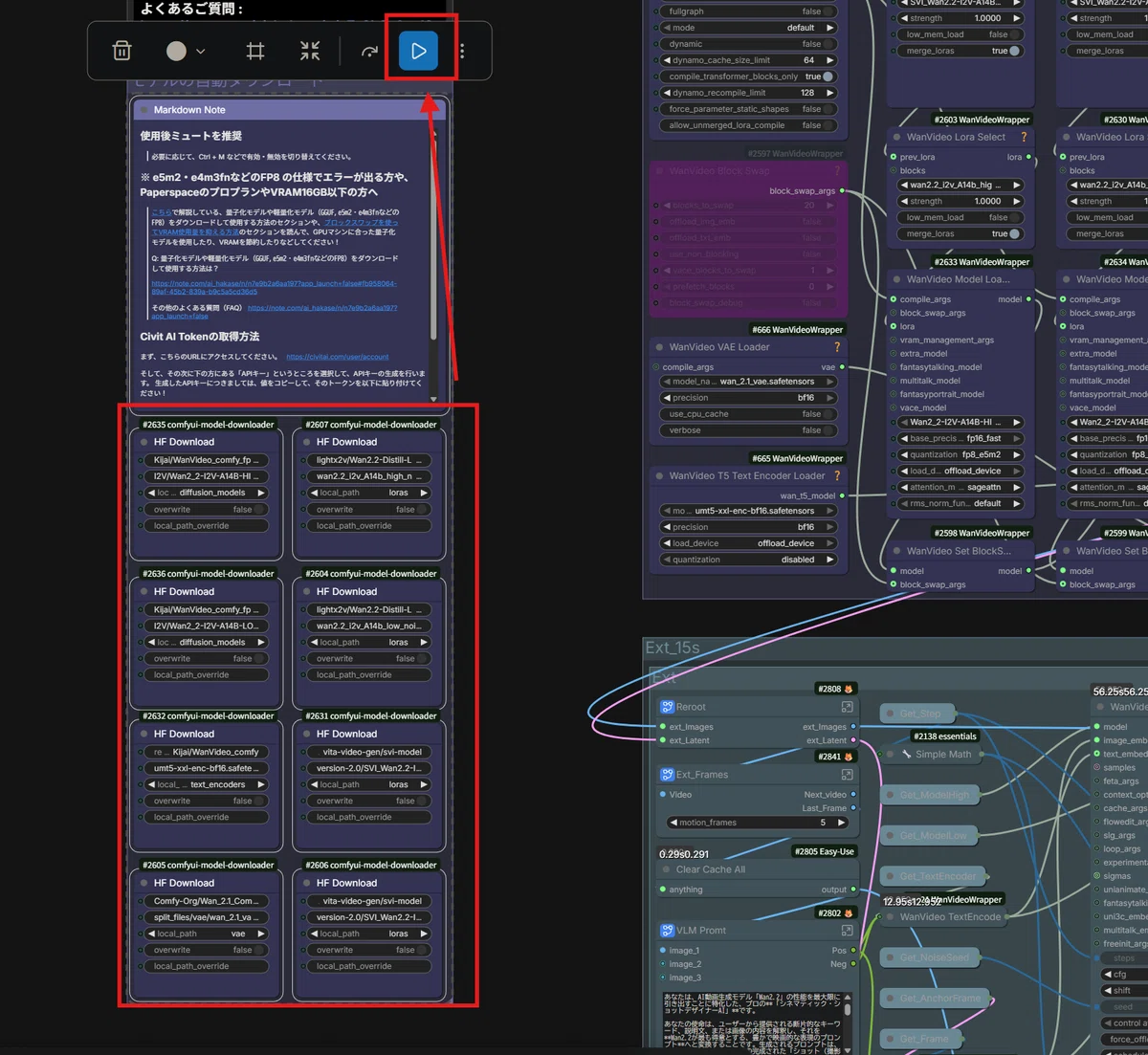Open subgraph icon on the Ext_Frames node
The image size is (1148, 1055).
click(x=847, y=775)
